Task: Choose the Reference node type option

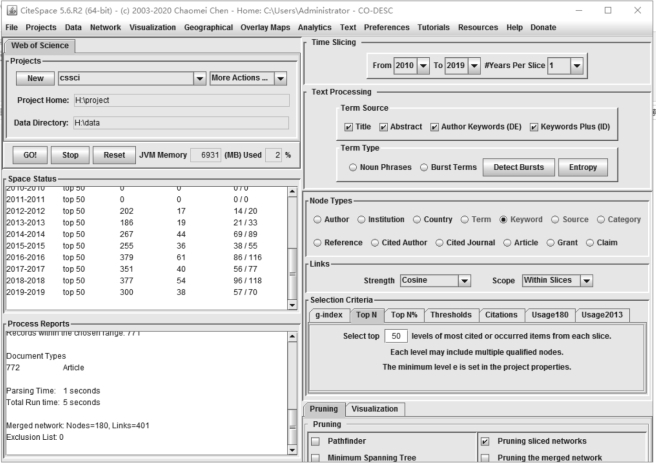Action: click(318, 241)
